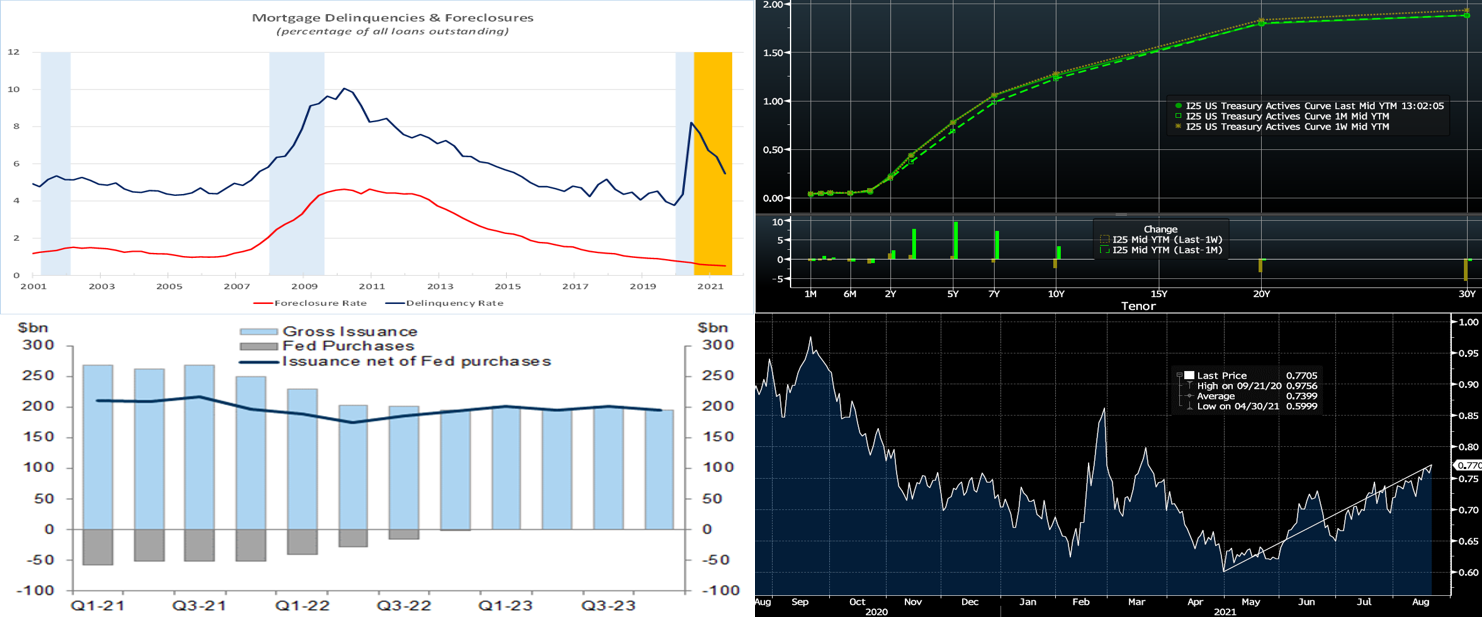This screenshot has height=617, width=1482.
Task: Click the gray Fed Purchases legend box
Action: pyautogui.click(x=258, y=346)
